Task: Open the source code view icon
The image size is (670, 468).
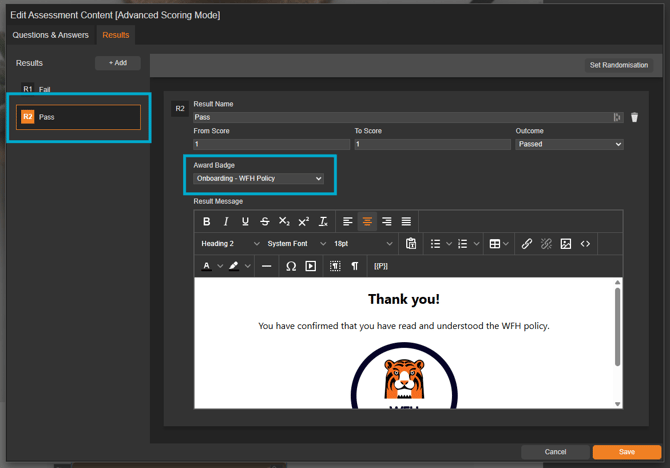Action: (x=586, y=244)
